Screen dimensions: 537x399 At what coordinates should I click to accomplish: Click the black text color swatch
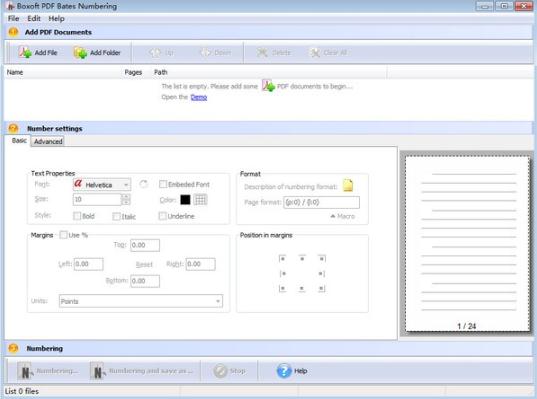tap(185, 200)
